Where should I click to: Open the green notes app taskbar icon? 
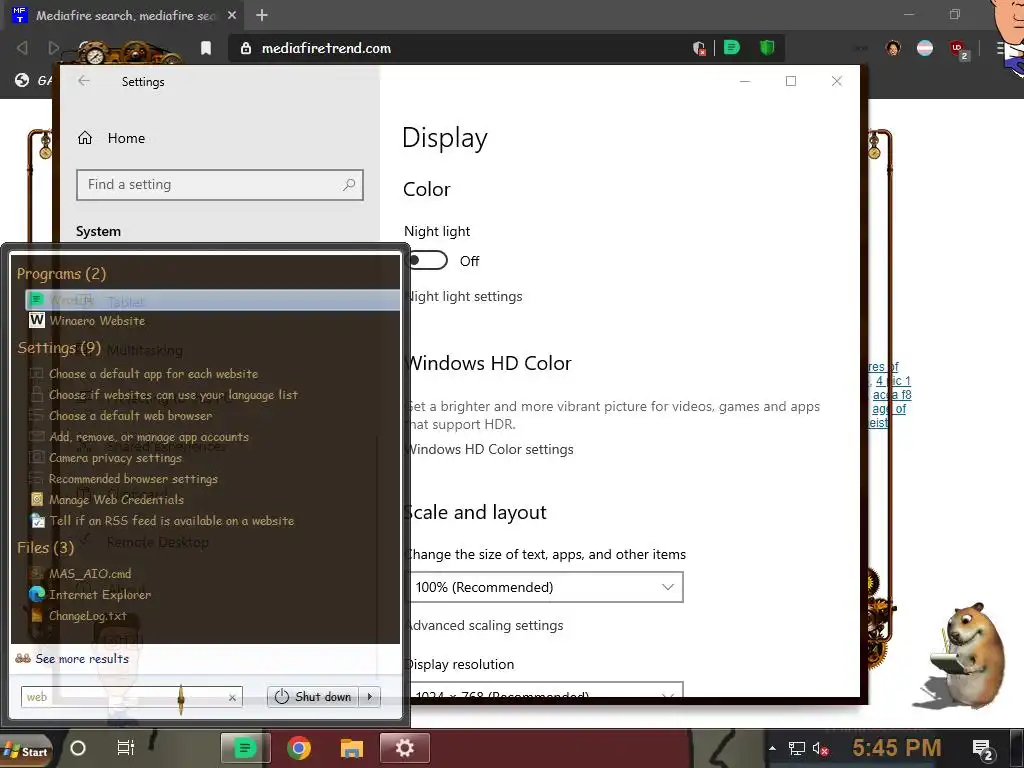click(246, 748)
